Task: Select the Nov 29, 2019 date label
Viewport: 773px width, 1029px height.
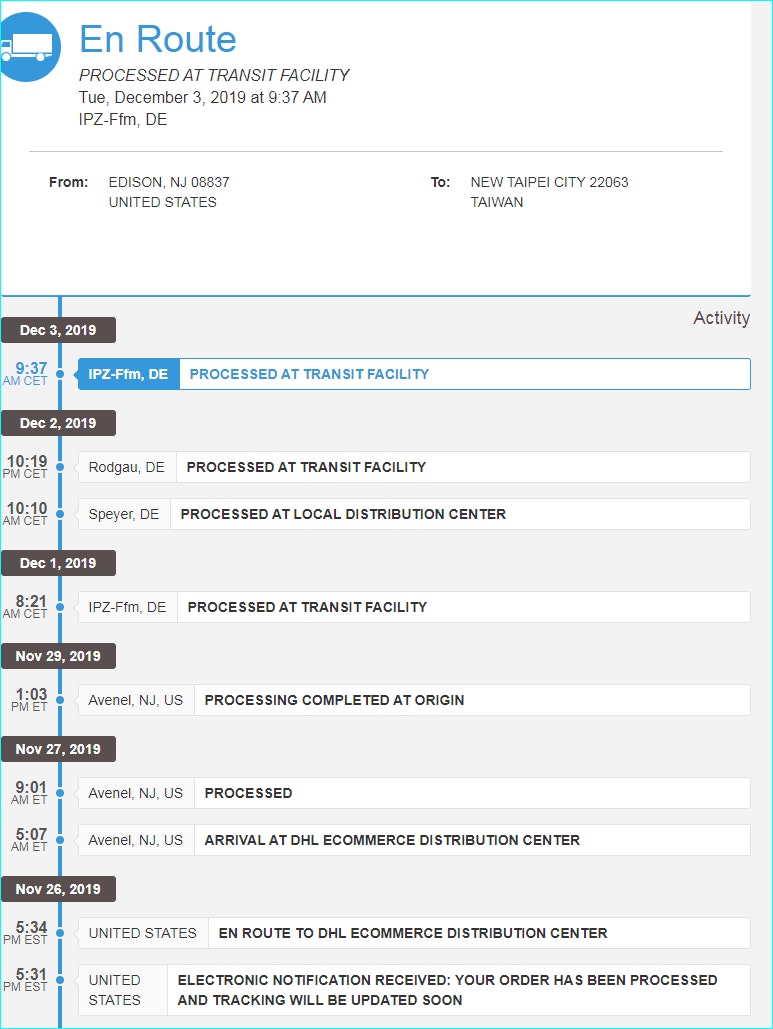Action: click(x=58, y=656)
